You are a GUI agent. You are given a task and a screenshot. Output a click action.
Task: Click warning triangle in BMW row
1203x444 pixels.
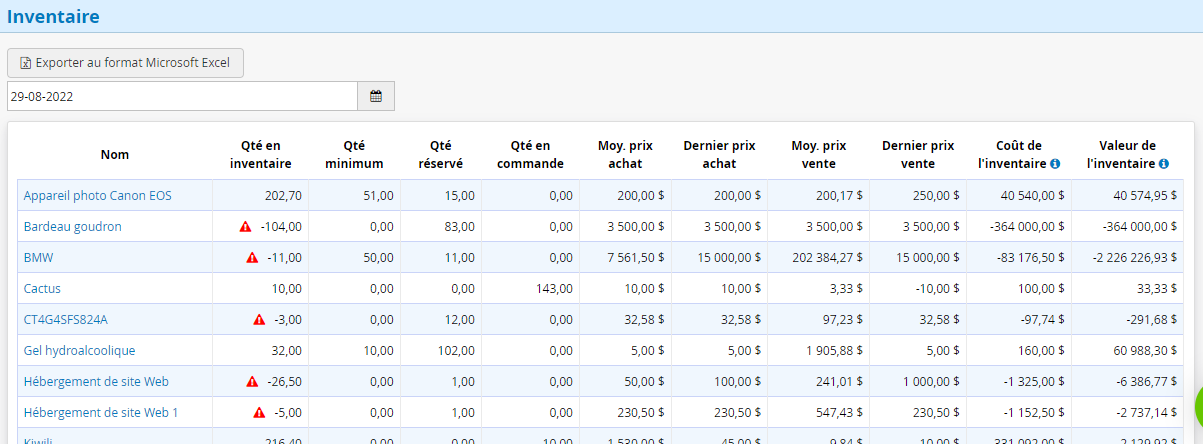pyautogui.click(x=252, y=258)
